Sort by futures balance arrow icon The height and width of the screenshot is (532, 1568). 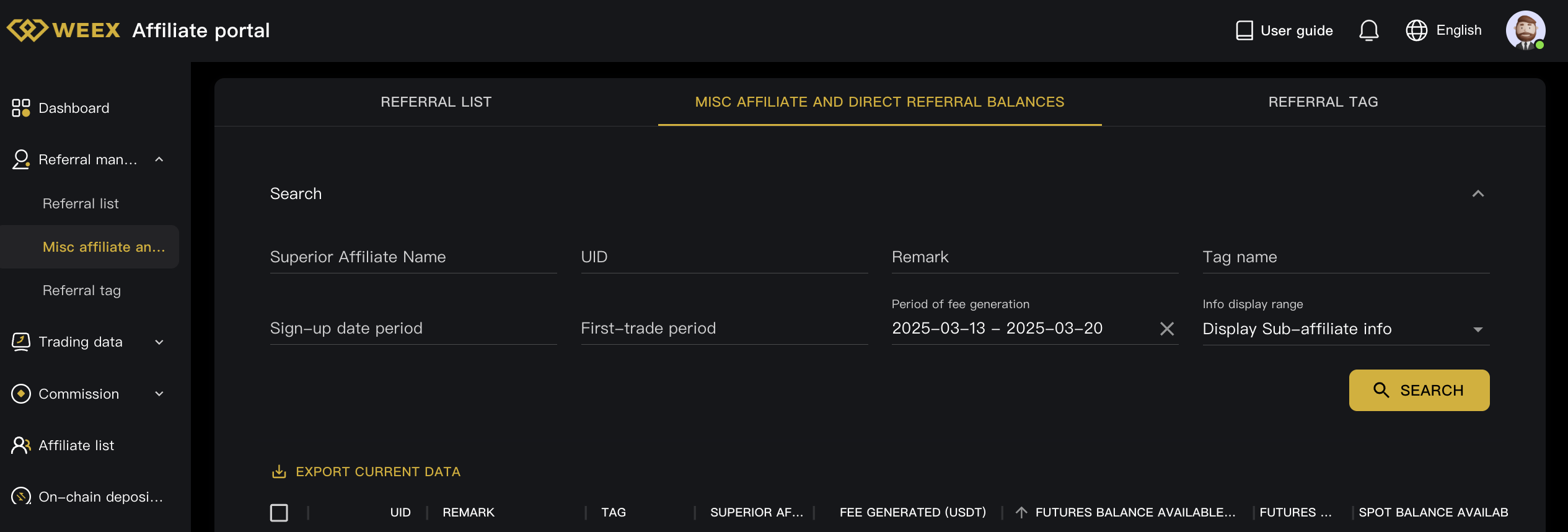(1021, 512)
